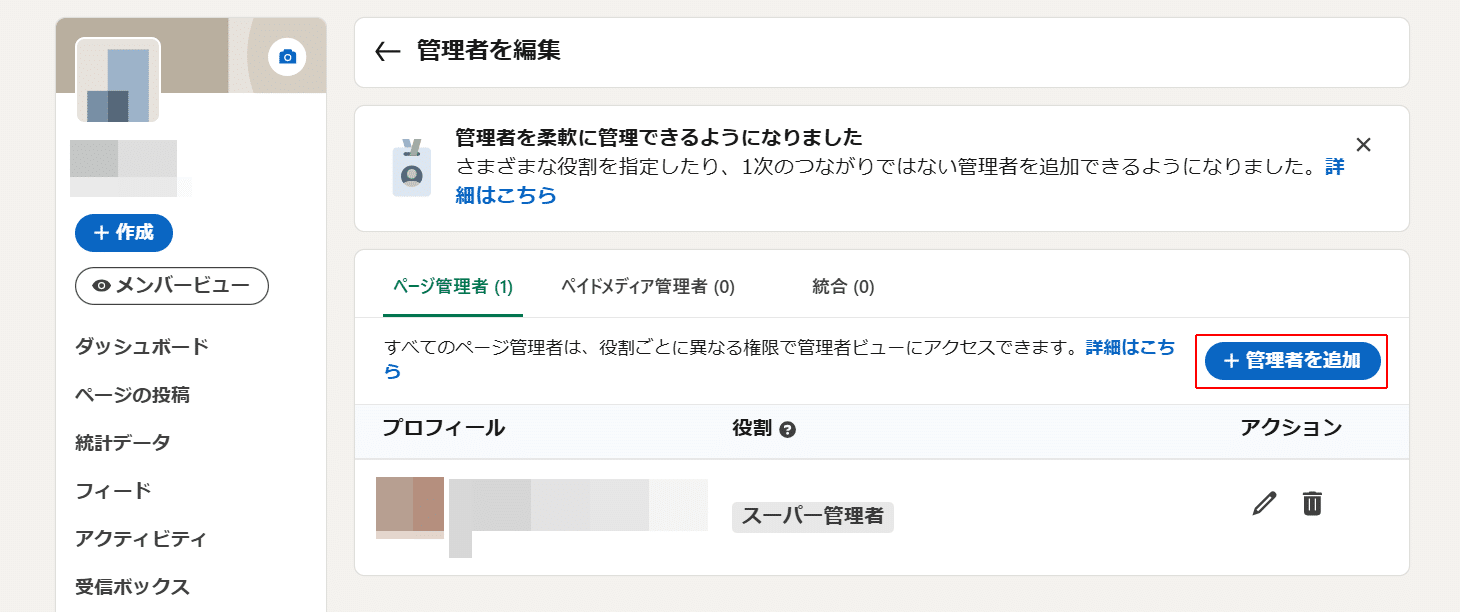Click the 作成 create button

click(x=124, y=233)
